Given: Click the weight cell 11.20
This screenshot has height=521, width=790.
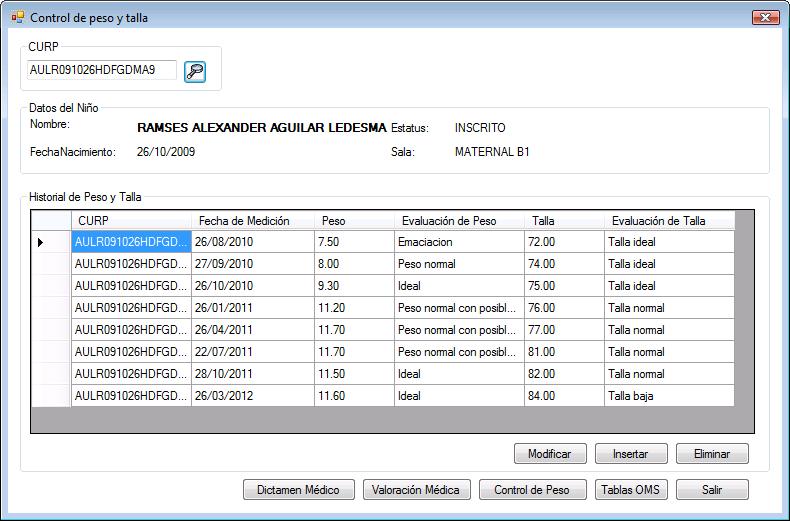Looking at the screenshot, I should (x=355, y=308).
